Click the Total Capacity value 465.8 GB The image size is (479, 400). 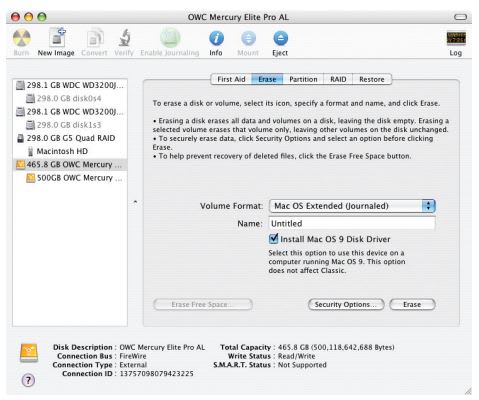click(x=336, y=347)
